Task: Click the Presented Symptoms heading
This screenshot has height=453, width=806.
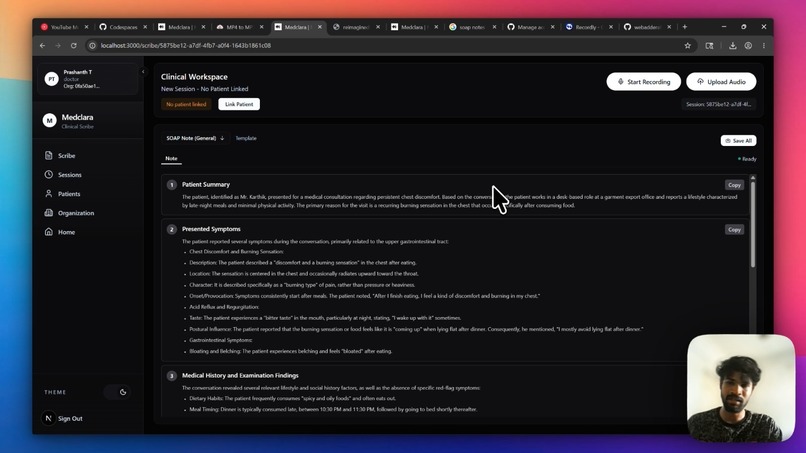Action: pyautogui.click(x=211, y=229)
